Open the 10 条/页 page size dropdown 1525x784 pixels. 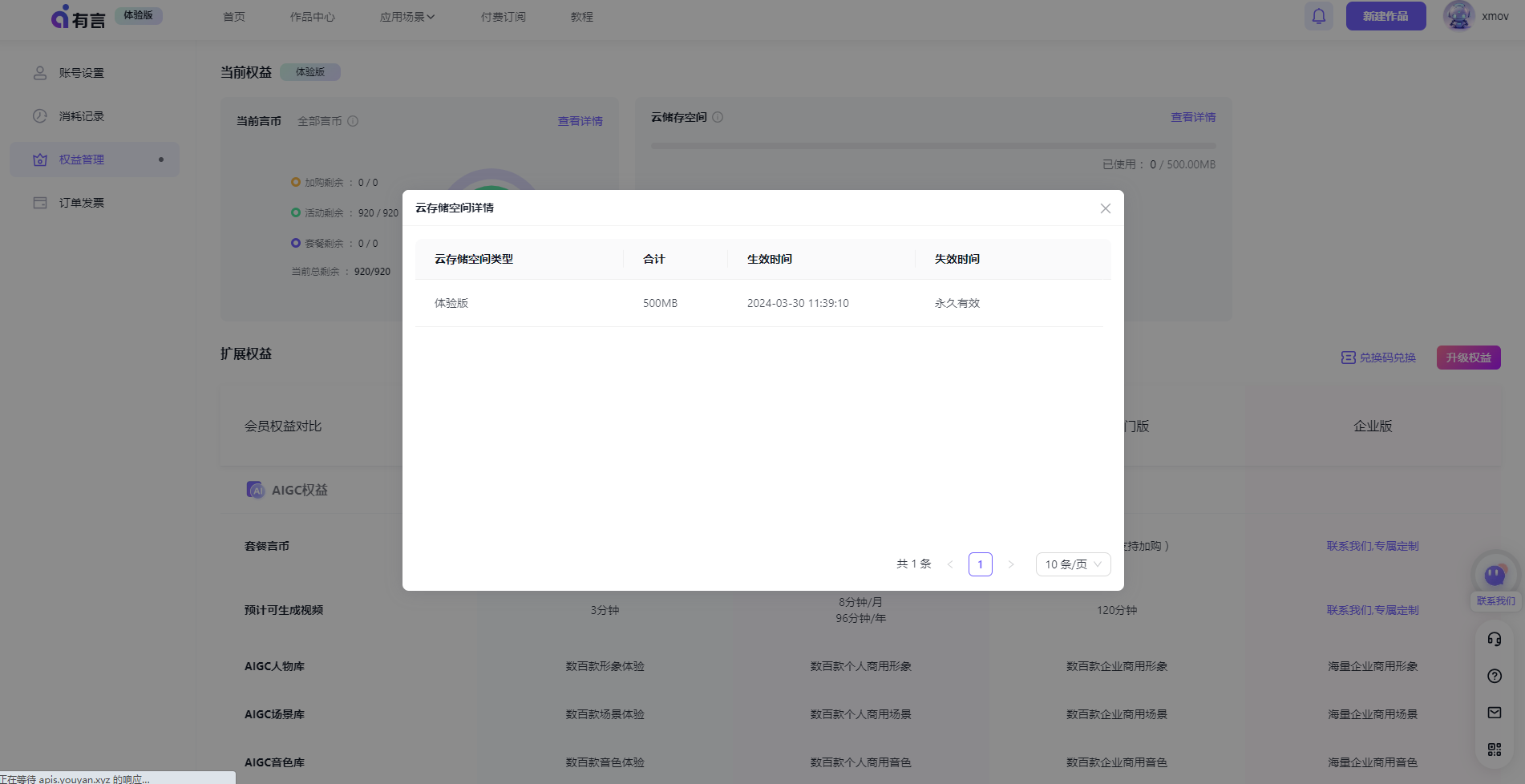coord(1073,564)
